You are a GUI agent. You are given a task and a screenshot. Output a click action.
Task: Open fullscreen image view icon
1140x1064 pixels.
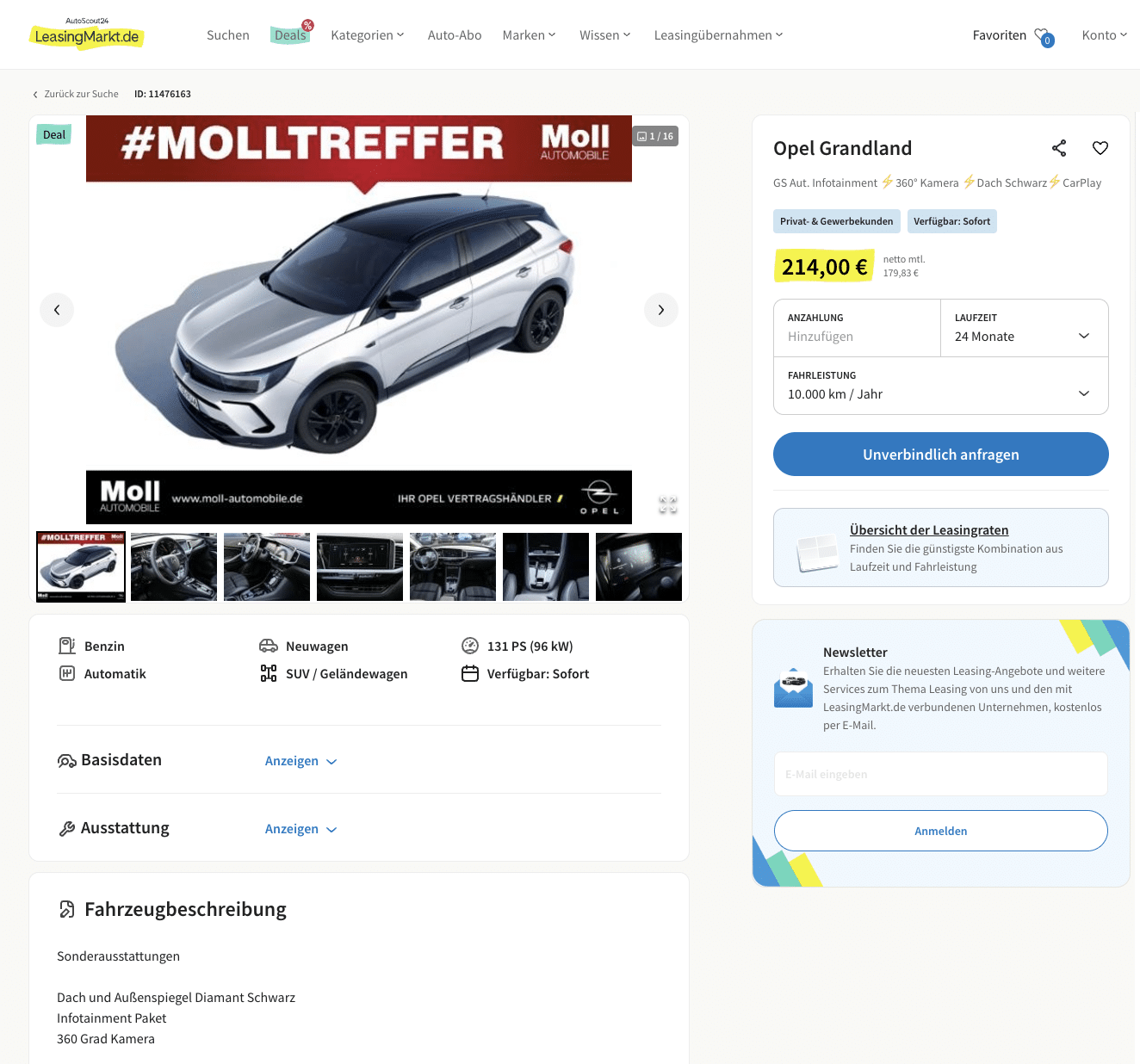(x=668, y=505)
